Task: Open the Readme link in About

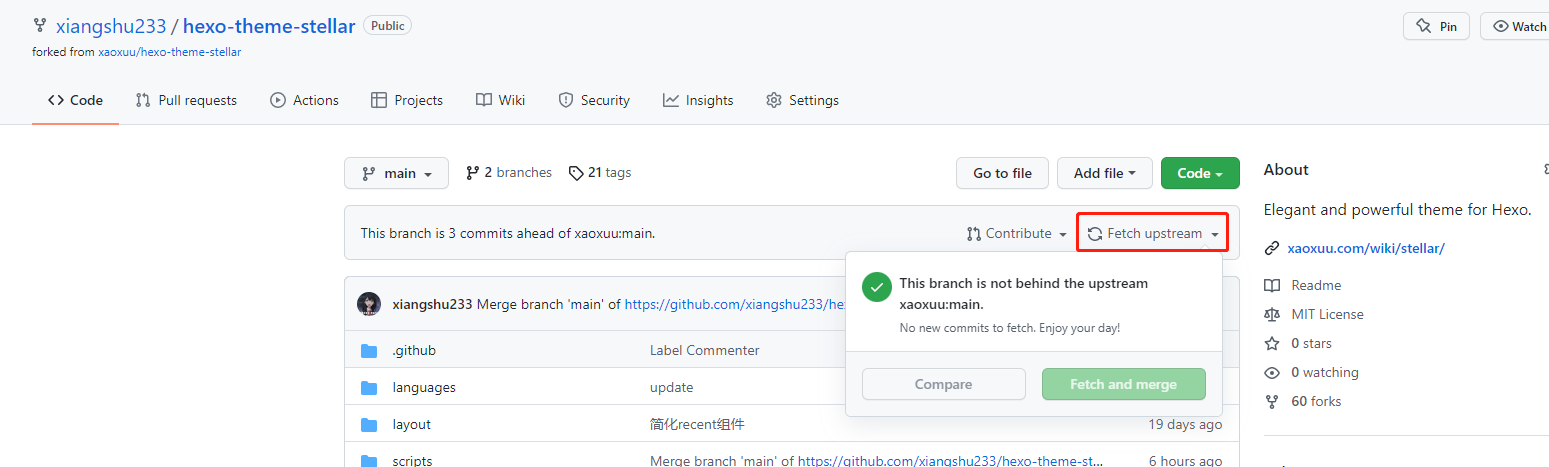Action: tap(1316, 285)
